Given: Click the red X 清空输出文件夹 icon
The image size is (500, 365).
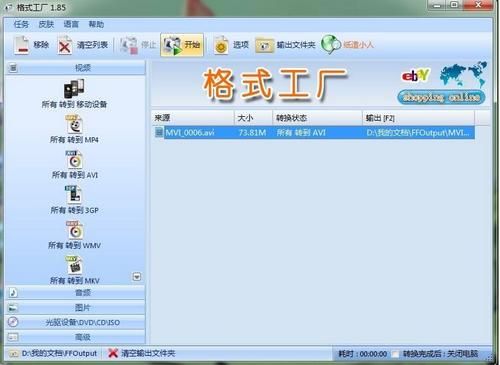Looking at the screenshot, I should tap(113, 353).
